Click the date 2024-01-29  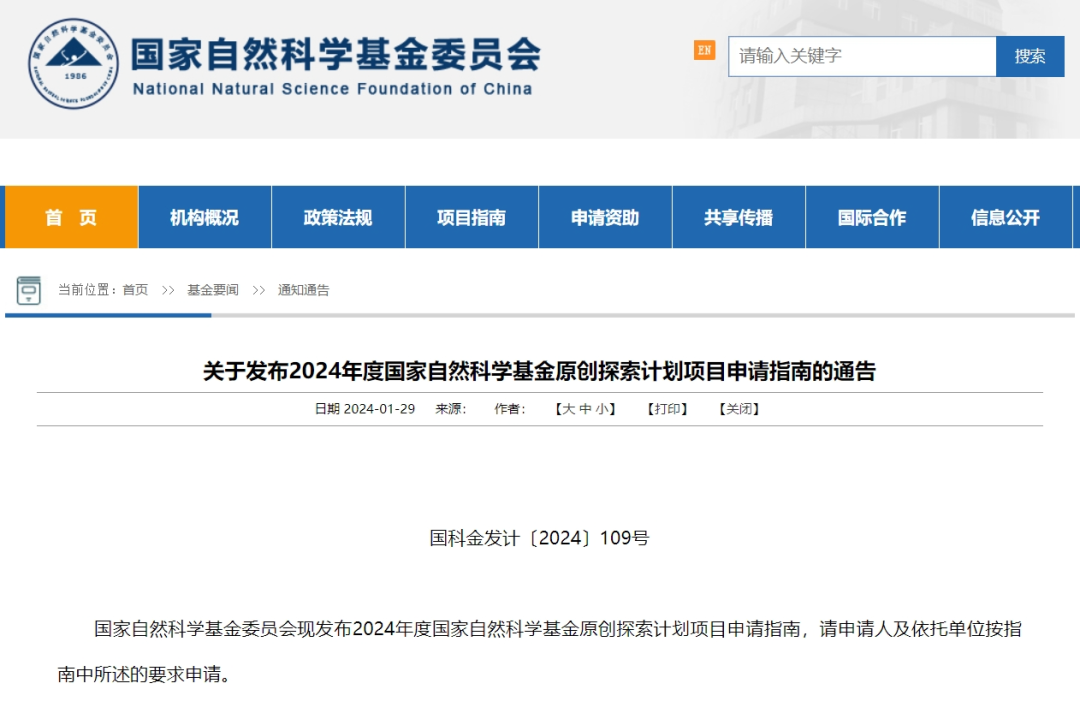pyautogui.click(x=380, y=409)
